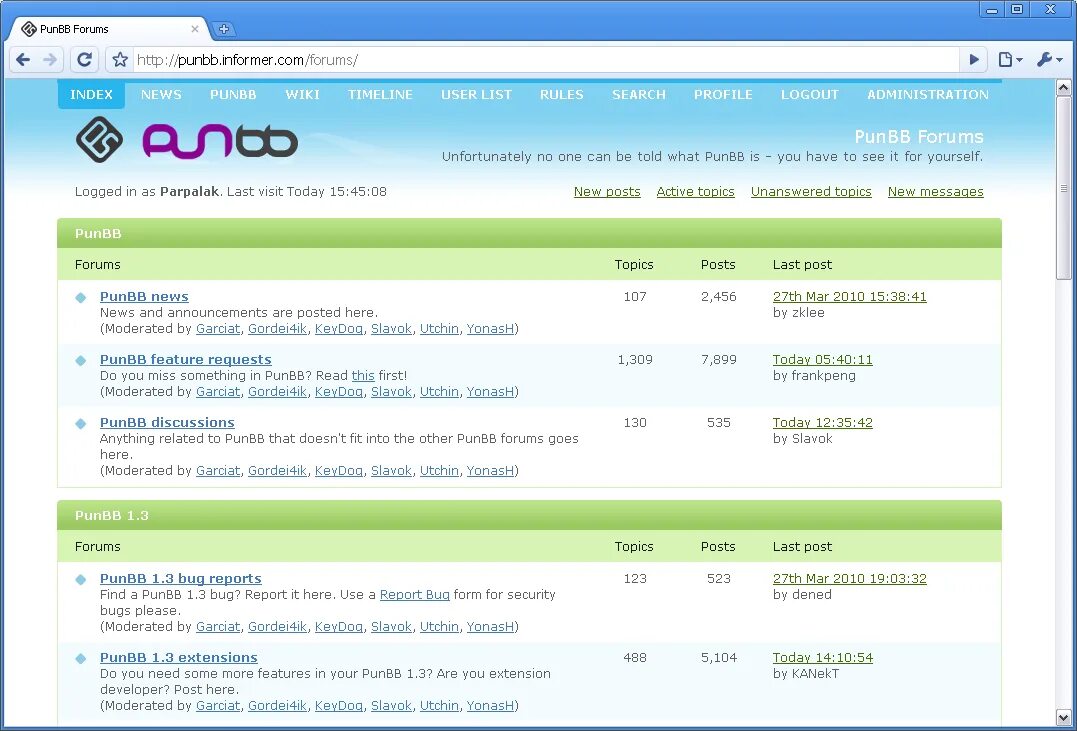
Task: Click LOGOUT in the navigation bar
Action: pyautogui.click(x=810, y=95)
